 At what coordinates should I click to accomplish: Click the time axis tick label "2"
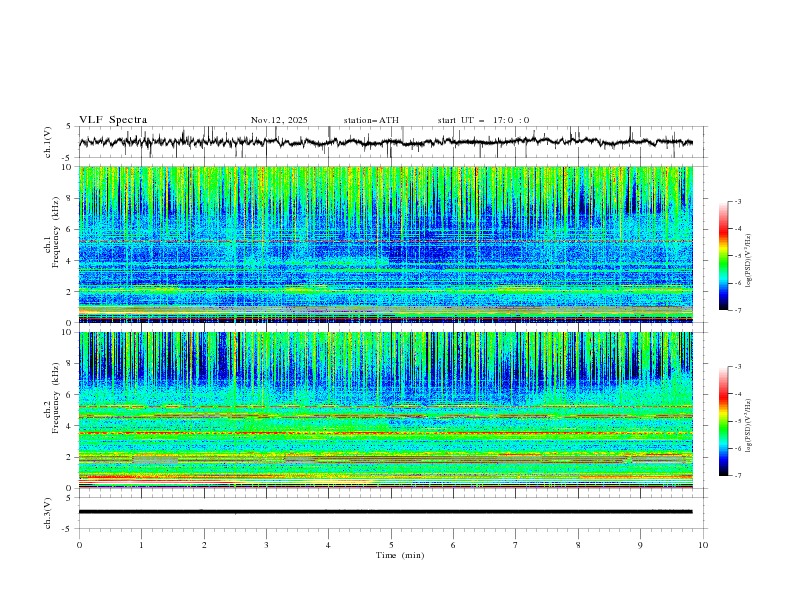tap(204, 545)
